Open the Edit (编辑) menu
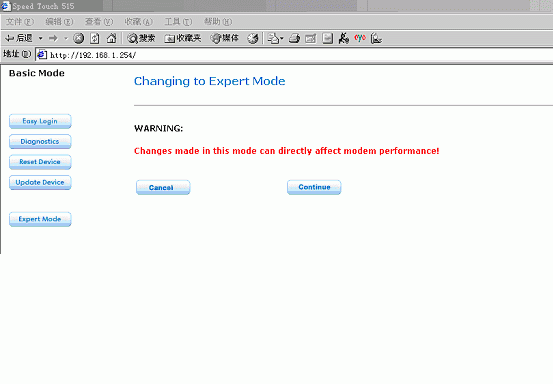The height and width of the screenshot is (384, 553). tap(59, 22)
